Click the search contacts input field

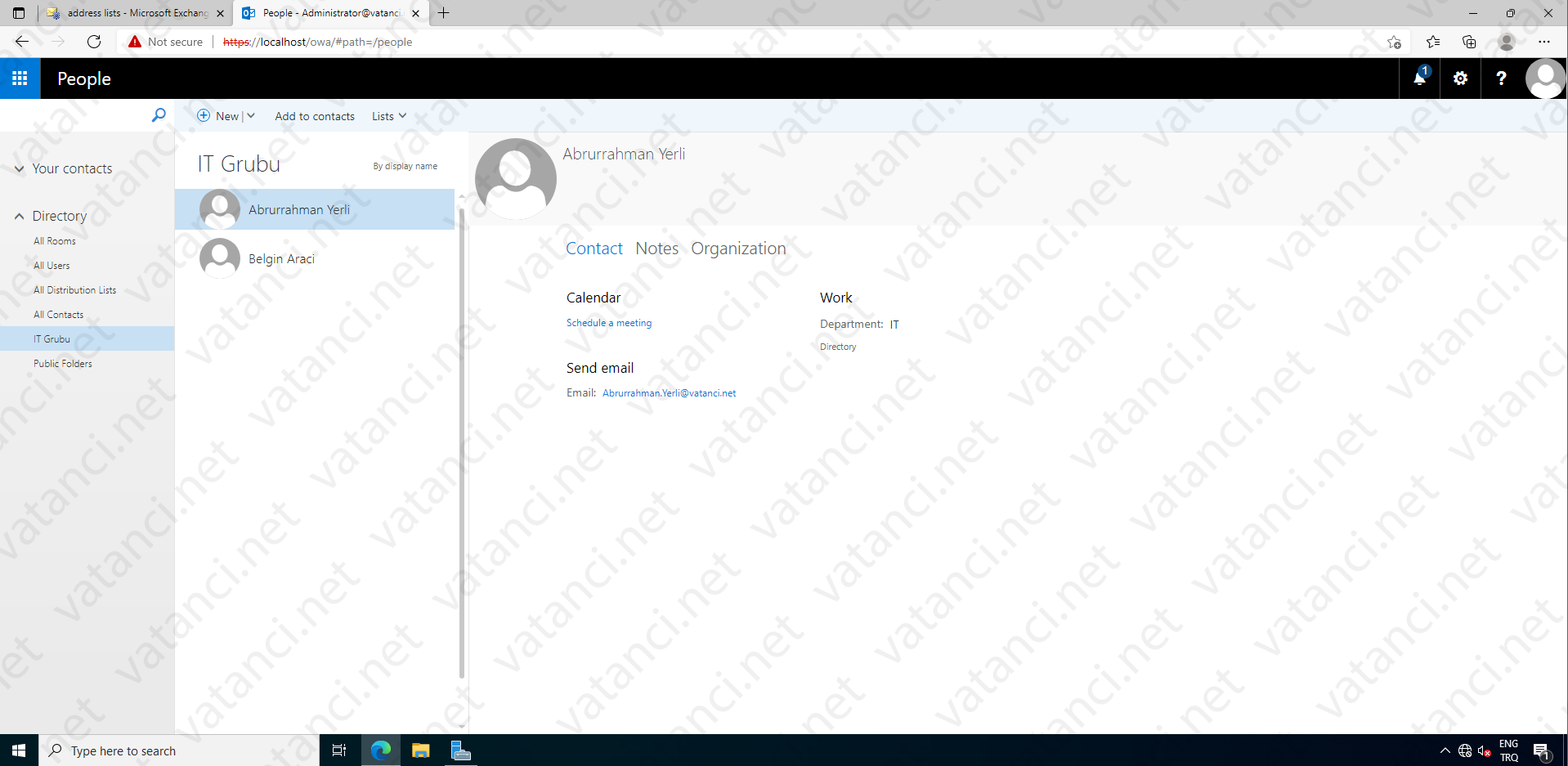[x=74, y=115]
